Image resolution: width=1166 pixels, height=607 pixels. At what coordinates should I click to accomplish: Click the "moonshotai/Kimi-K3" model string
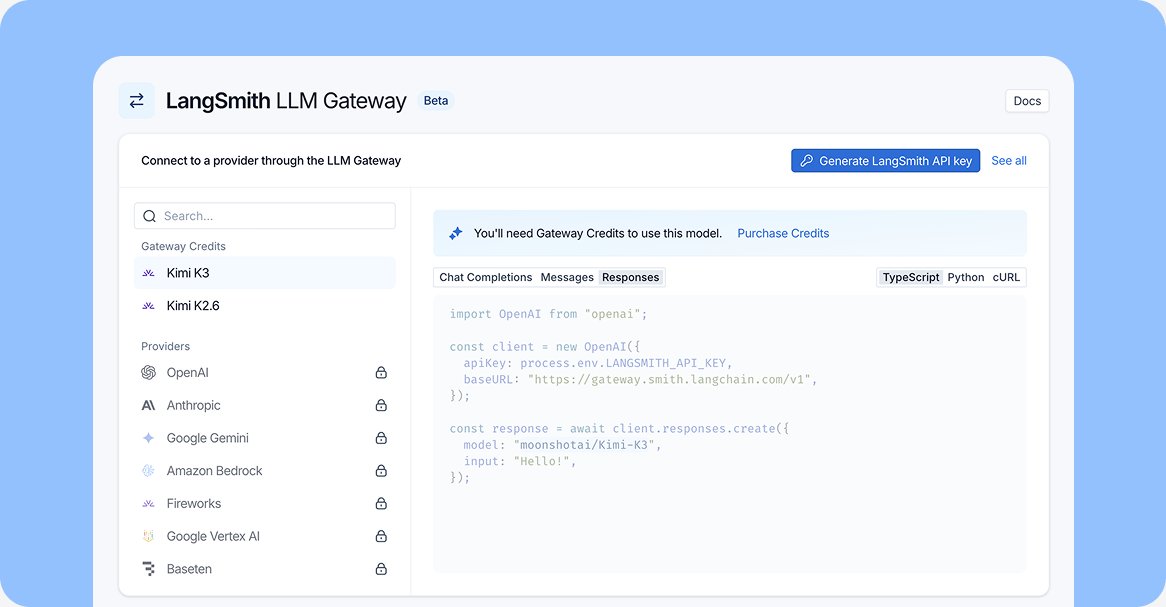(584, 445)
